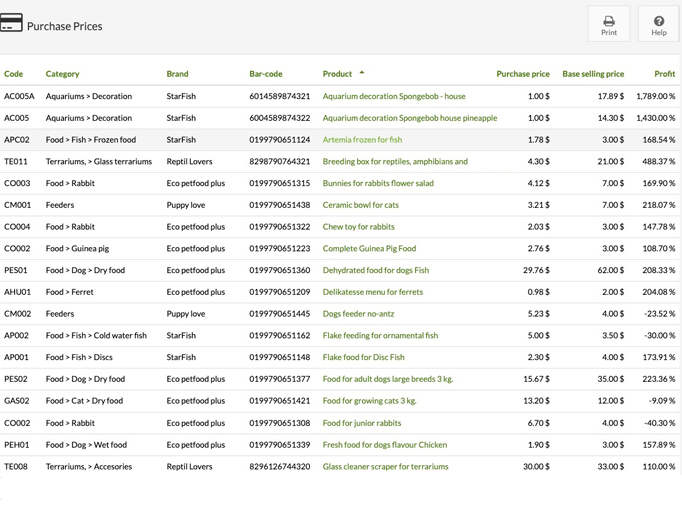
Task: Open Flake food for Disc Fish
Action: click(x=364, y=357)
